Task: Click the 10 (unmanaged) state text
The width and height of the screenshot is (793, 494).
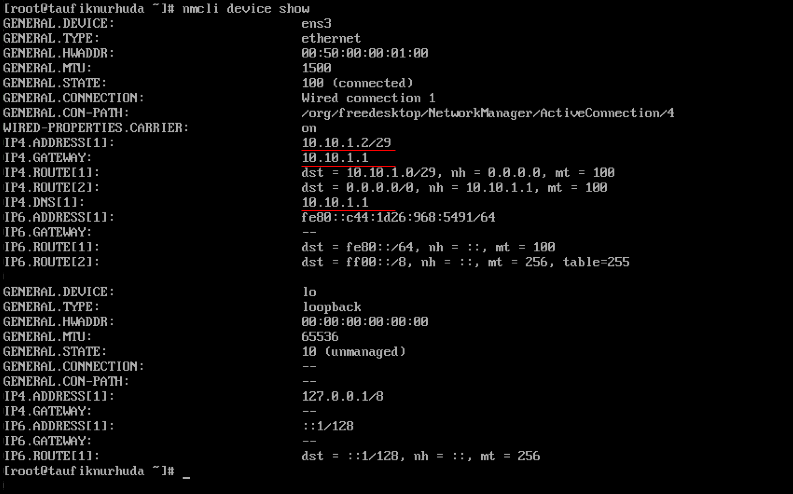Action: [354, 351]
